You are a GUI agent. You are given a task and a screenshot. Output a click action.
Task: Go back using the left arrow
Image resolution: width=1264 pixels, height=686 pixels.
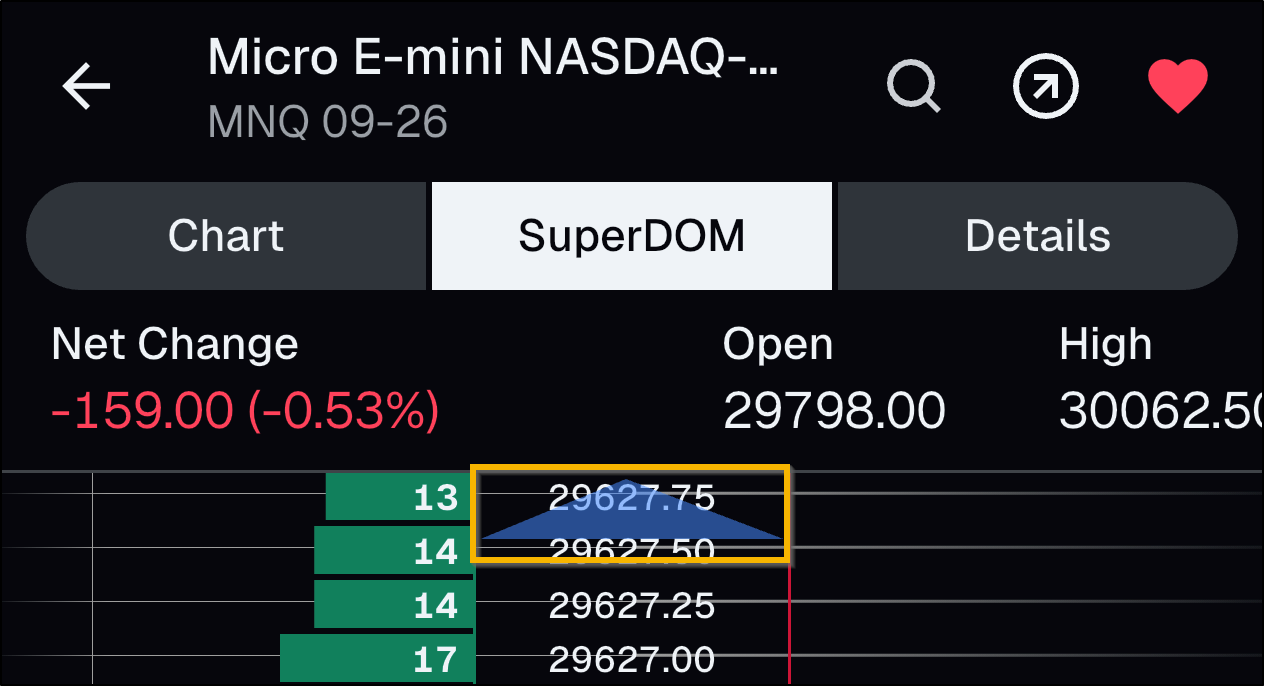pyautogui.click(x=87, y=86)
